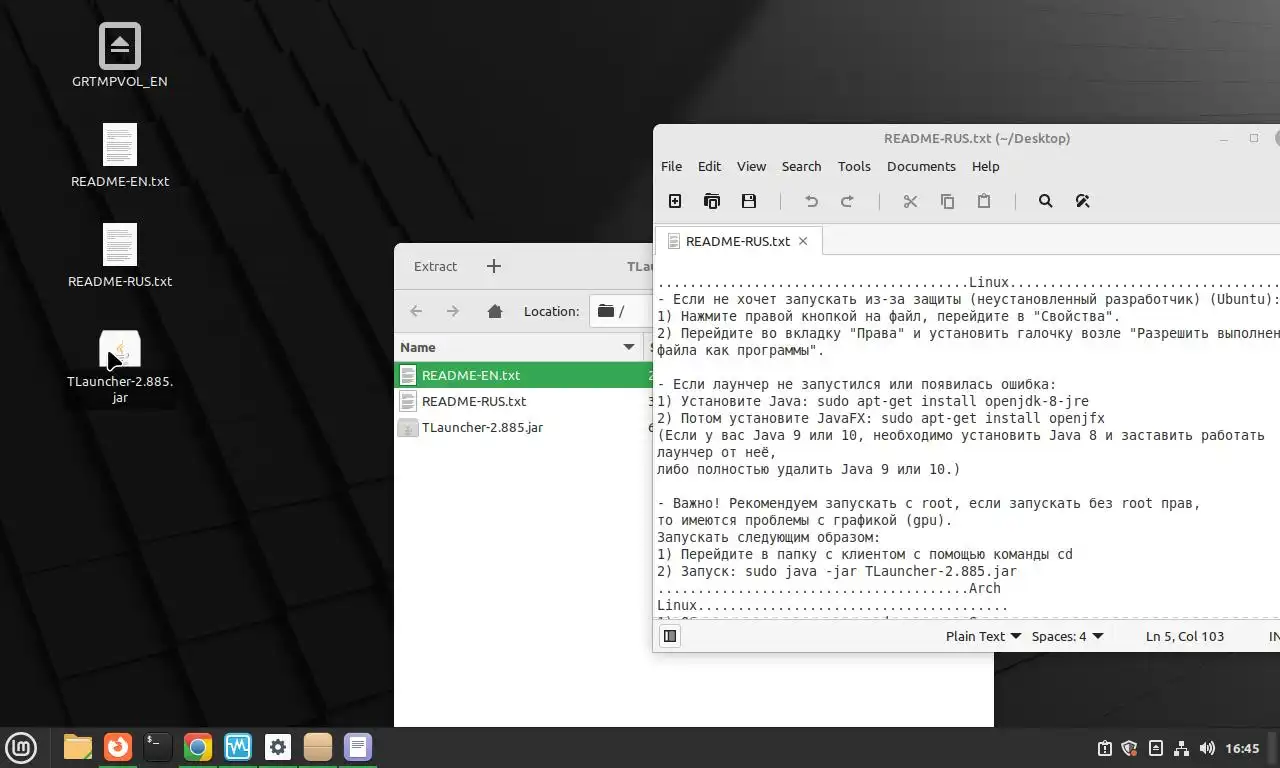
Task: Open the Tools menu
Action: click(854, 166)
